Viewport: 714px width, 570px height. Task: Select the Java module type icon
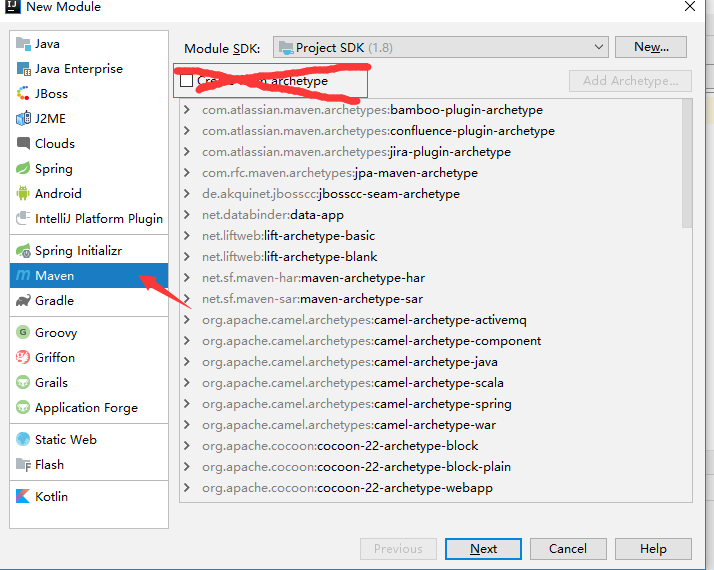23,44
